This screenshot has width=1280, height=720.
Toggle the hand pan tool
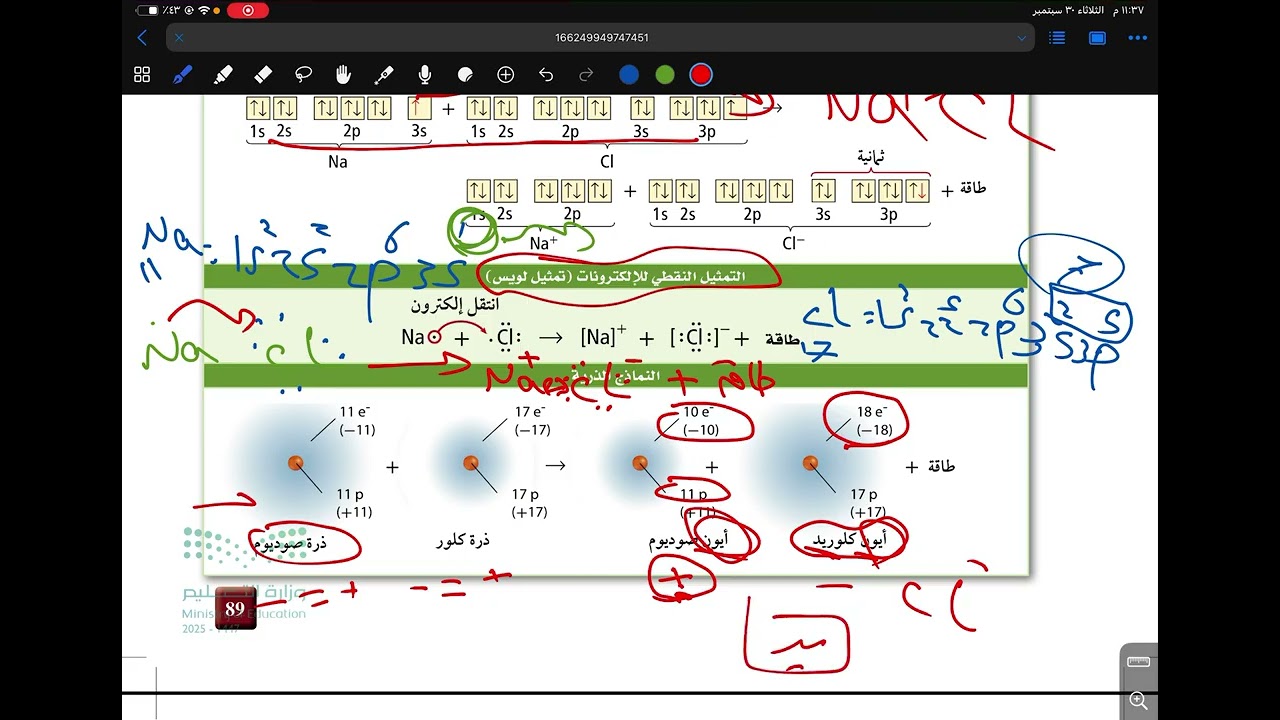tap(344, 75)
